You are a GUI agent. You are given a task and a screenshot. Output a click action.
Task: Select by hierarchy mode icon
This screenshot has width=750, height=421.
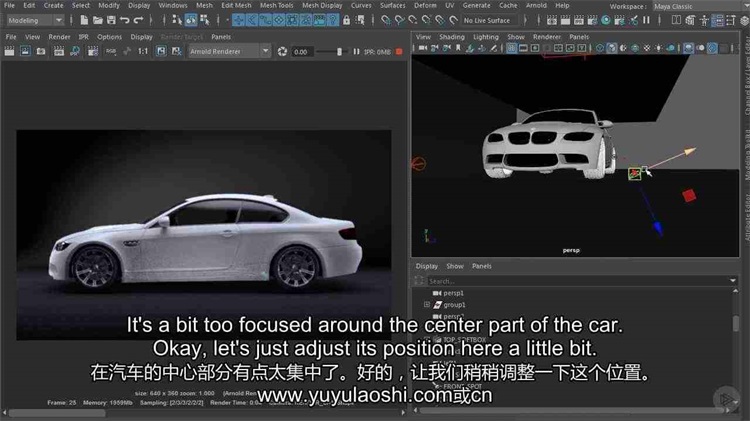point(177,20)
